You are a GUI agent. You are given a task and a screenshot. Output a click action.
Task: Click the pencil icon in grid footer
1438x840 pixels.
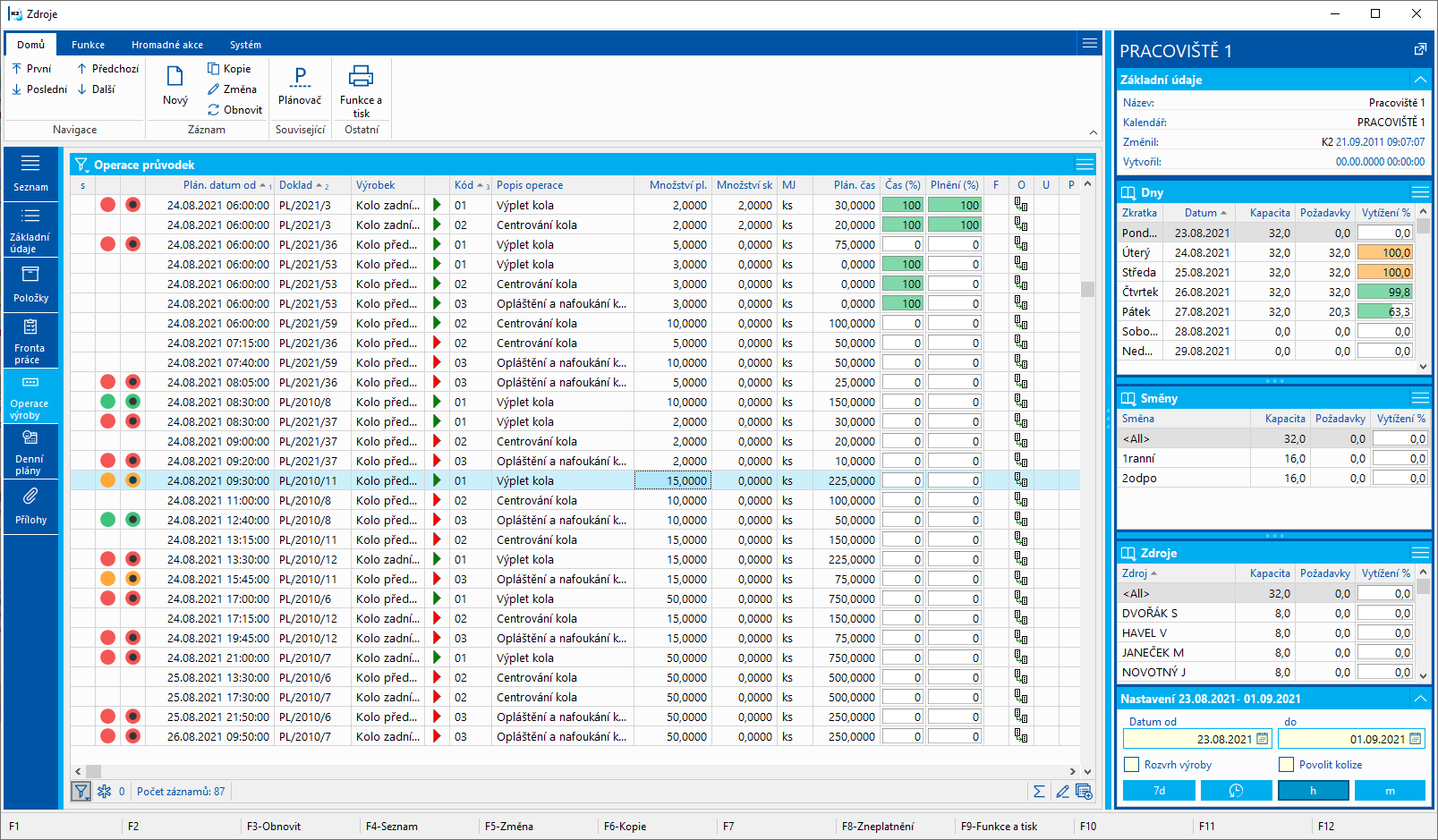click(1062, 791)
